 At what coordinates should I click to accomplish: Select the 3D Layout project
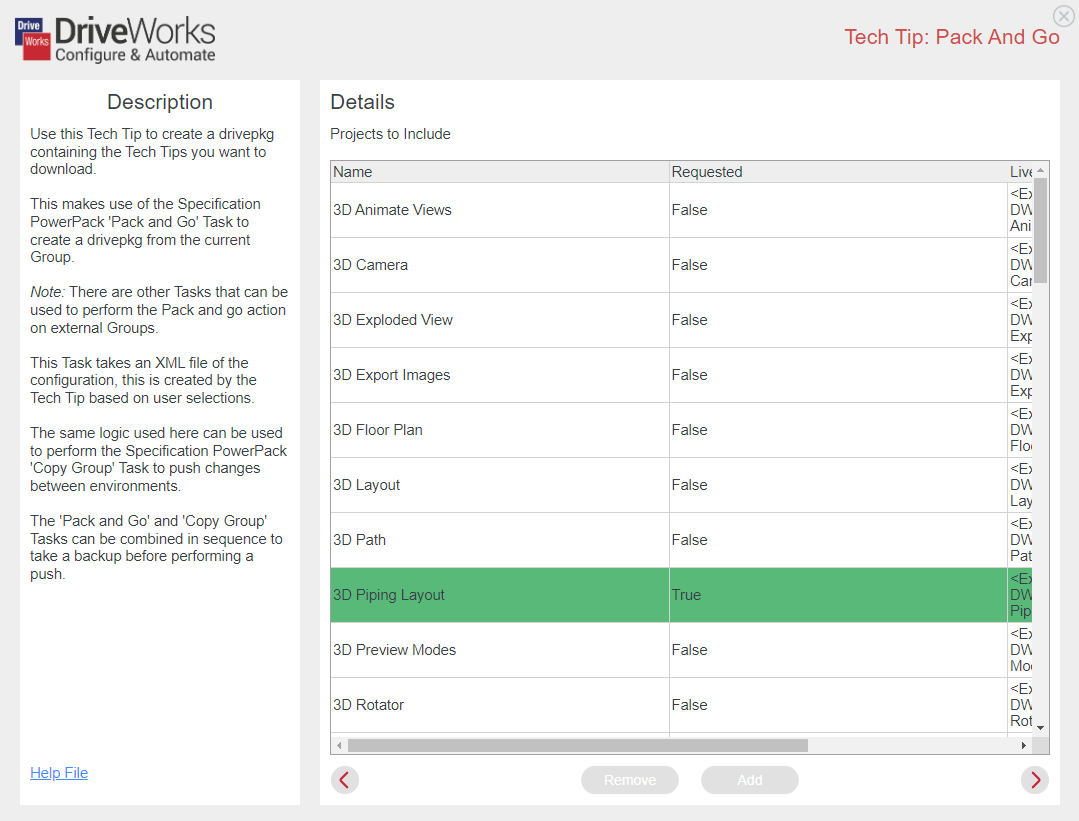500,484
